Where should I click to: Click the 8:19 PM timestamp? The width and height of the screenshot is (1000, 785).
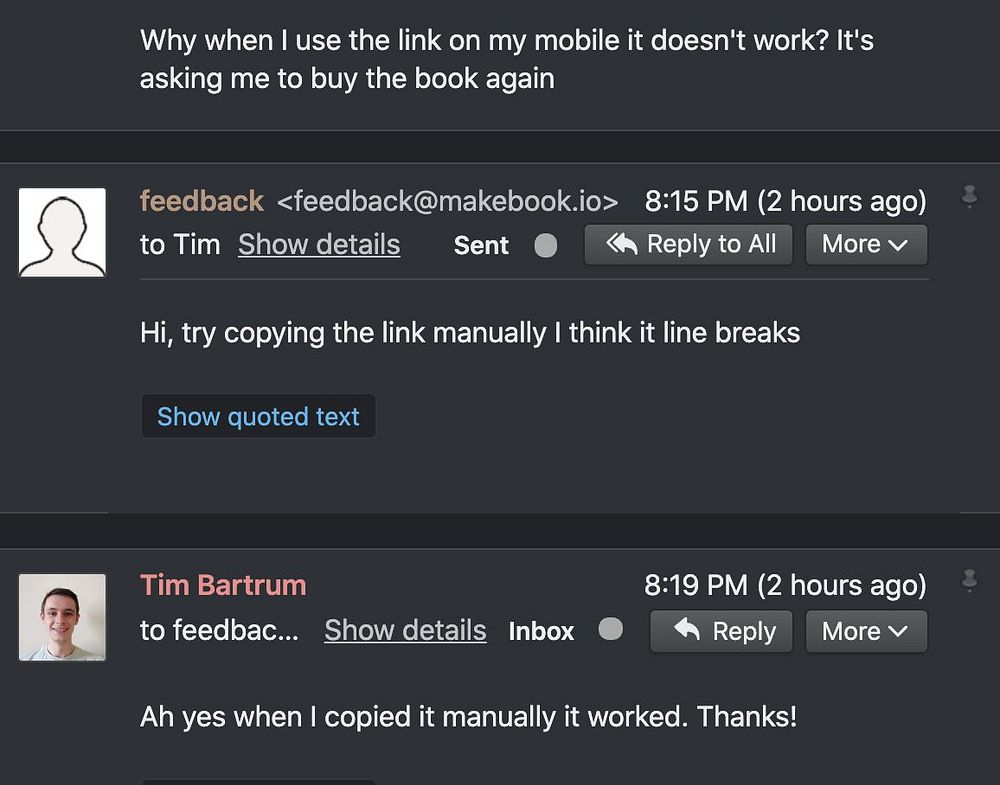point(785,585)
